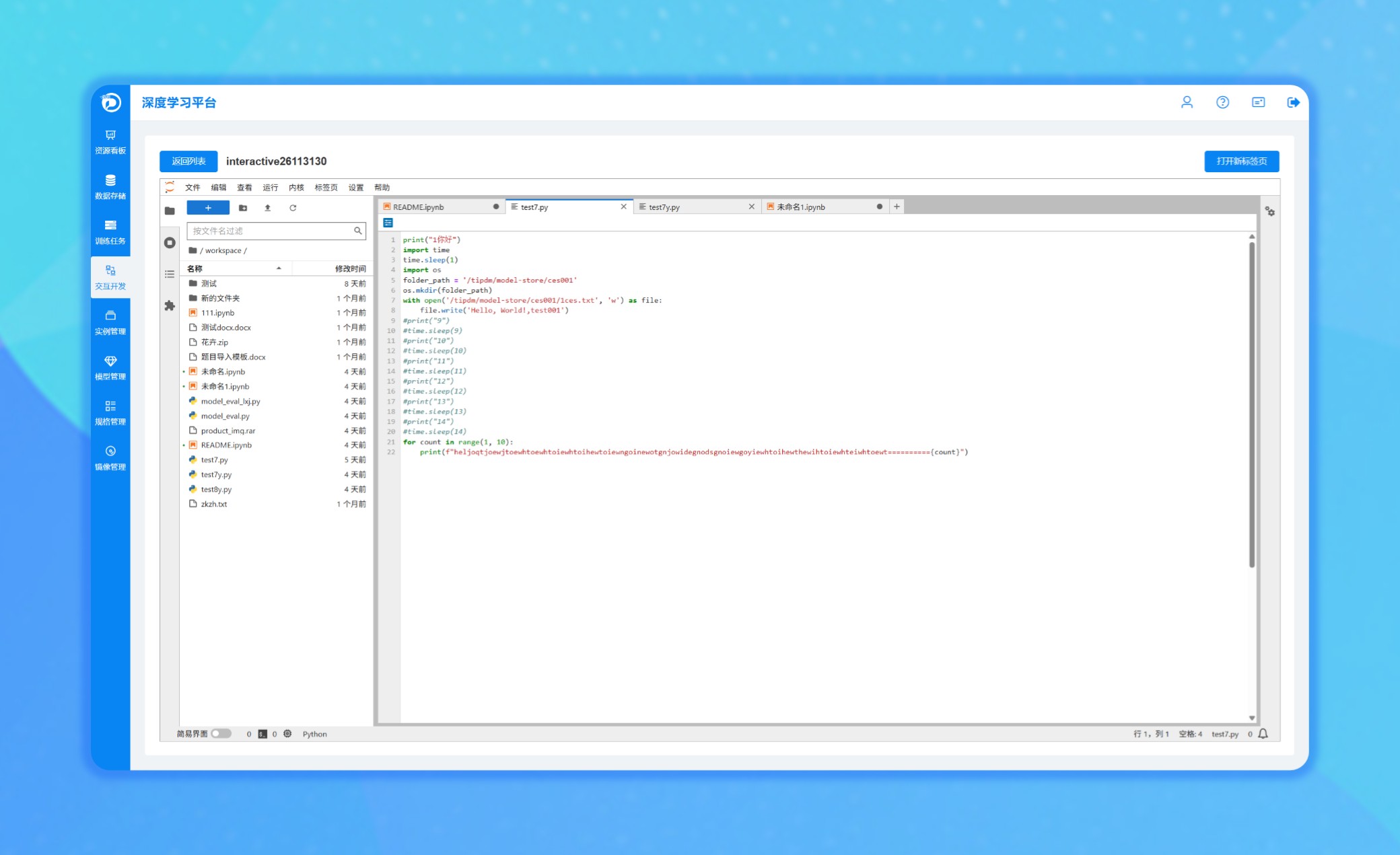Open 模型管理 in the sidebar
The image size is (1400, 855).
110,368
